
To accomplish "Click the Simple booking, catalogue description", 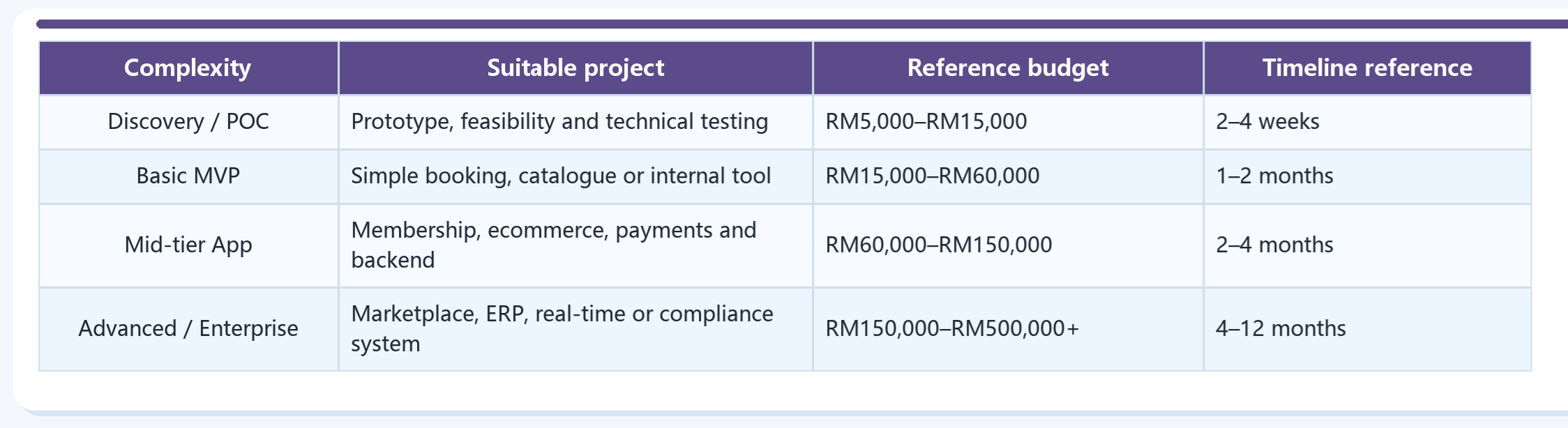I will point(561,176).
